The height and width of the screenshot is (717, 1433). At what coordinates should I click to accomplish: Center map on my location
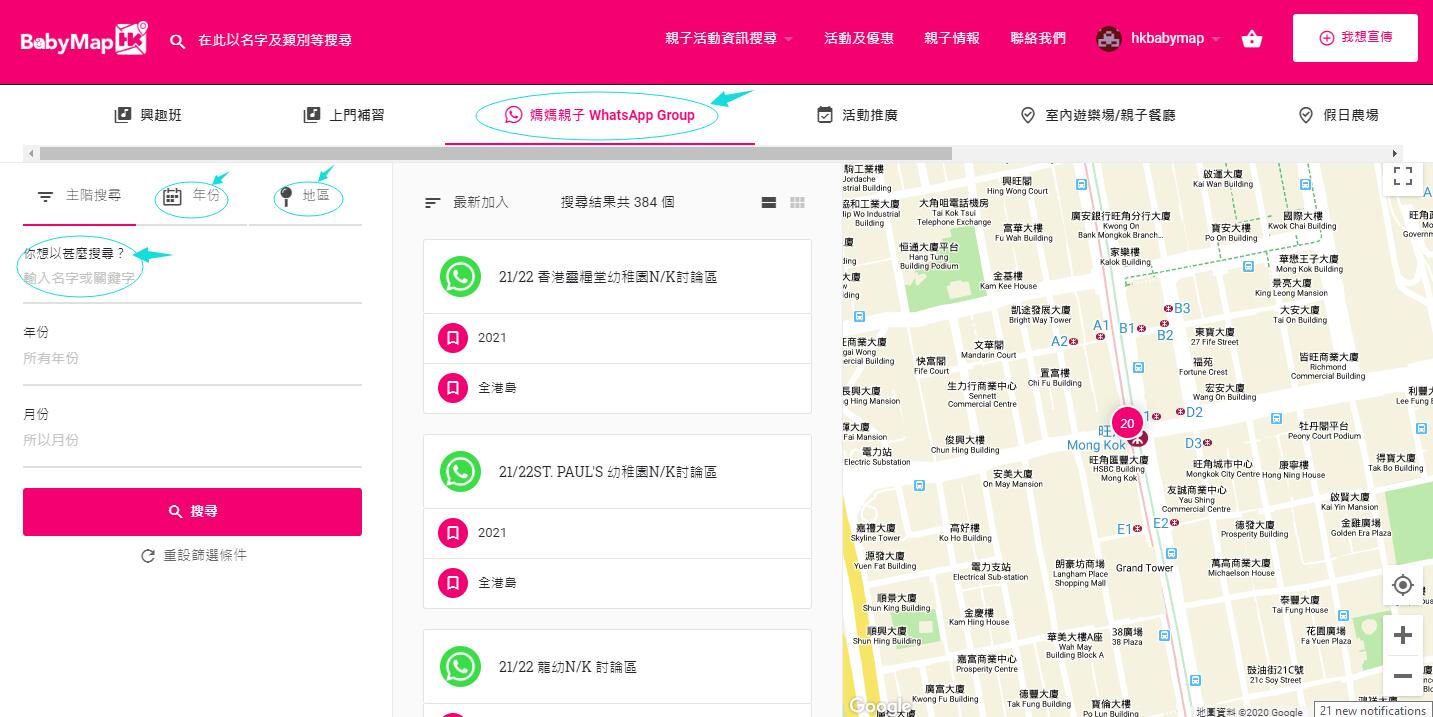coord(1402,585)
